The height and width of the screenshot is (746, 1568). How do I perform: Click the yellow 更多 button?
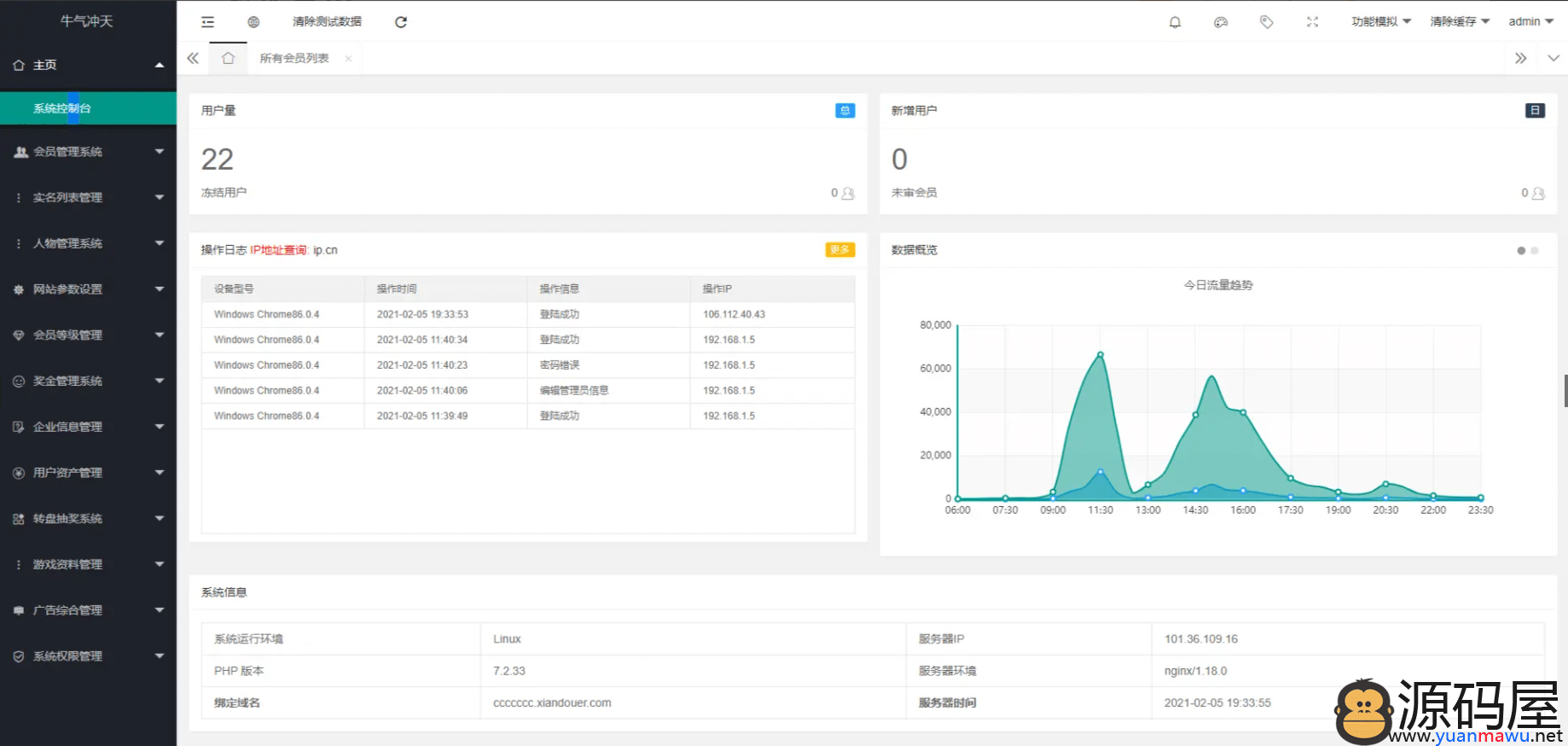pyautogui.click(x=839, y=250)
